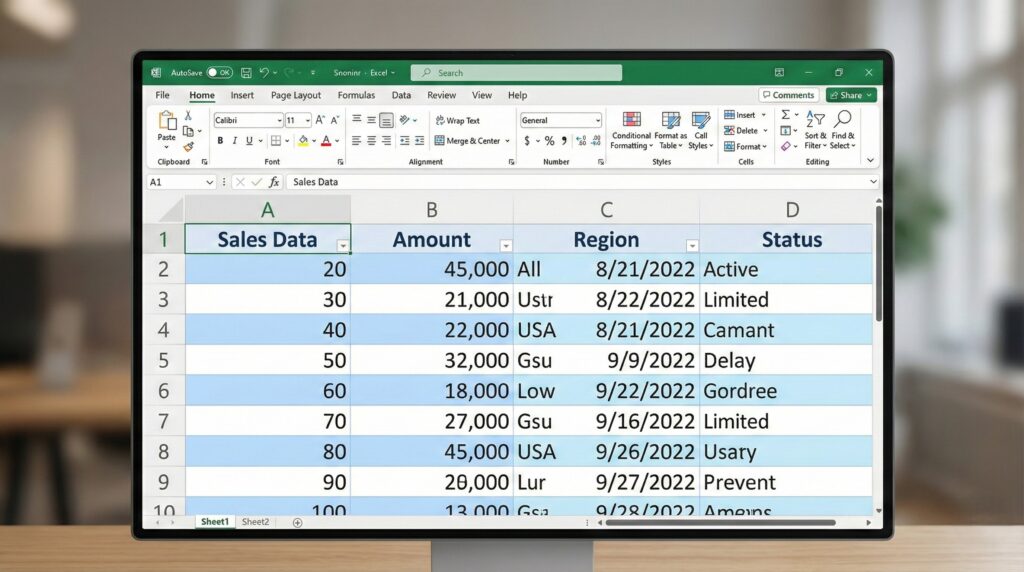The height and width of the screenshot is (572, 1024).
Task: Open the File tab
Action: (163, 95)
